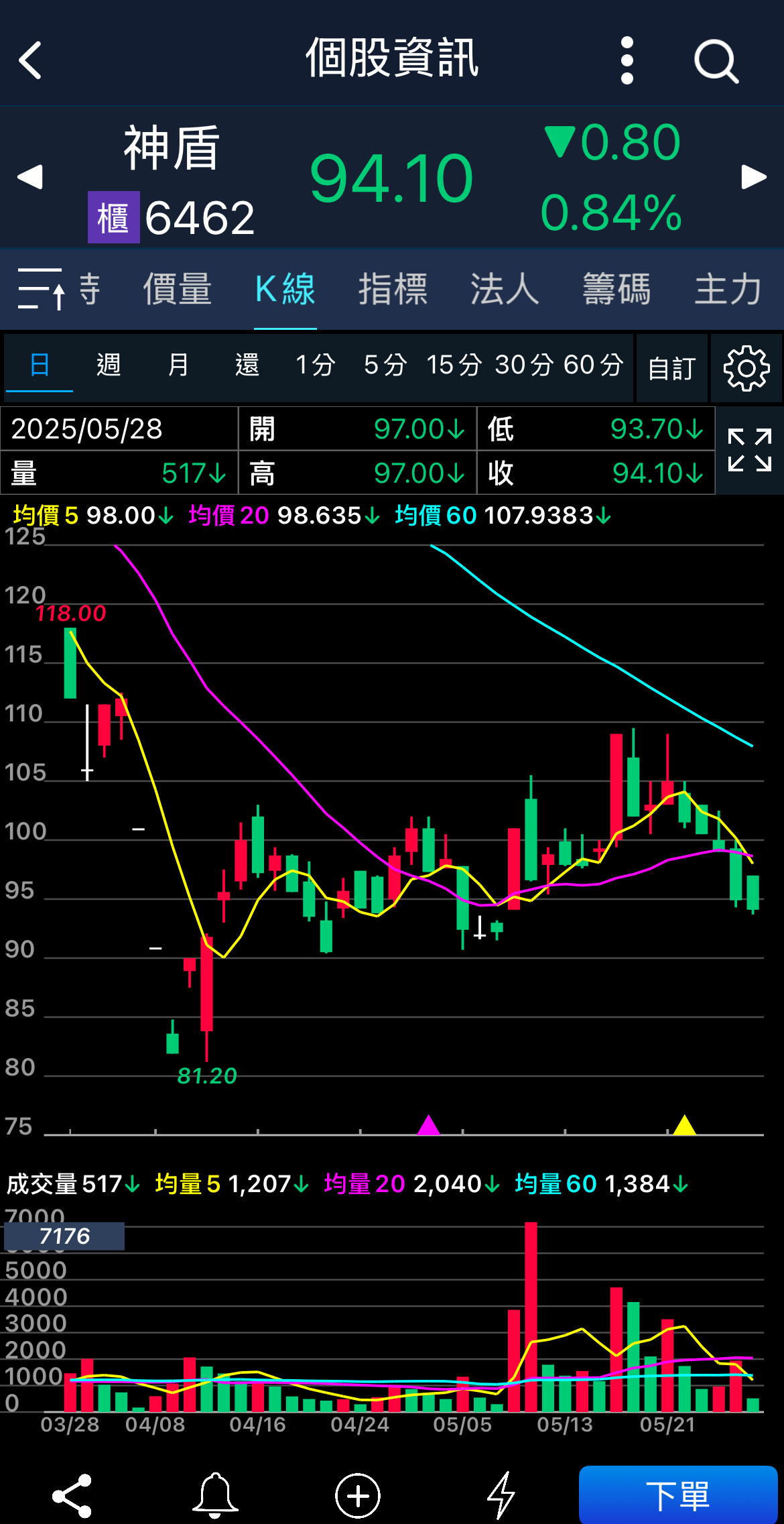Select monthly 月 period
784x1524 pixels.
tap(178, 365)
